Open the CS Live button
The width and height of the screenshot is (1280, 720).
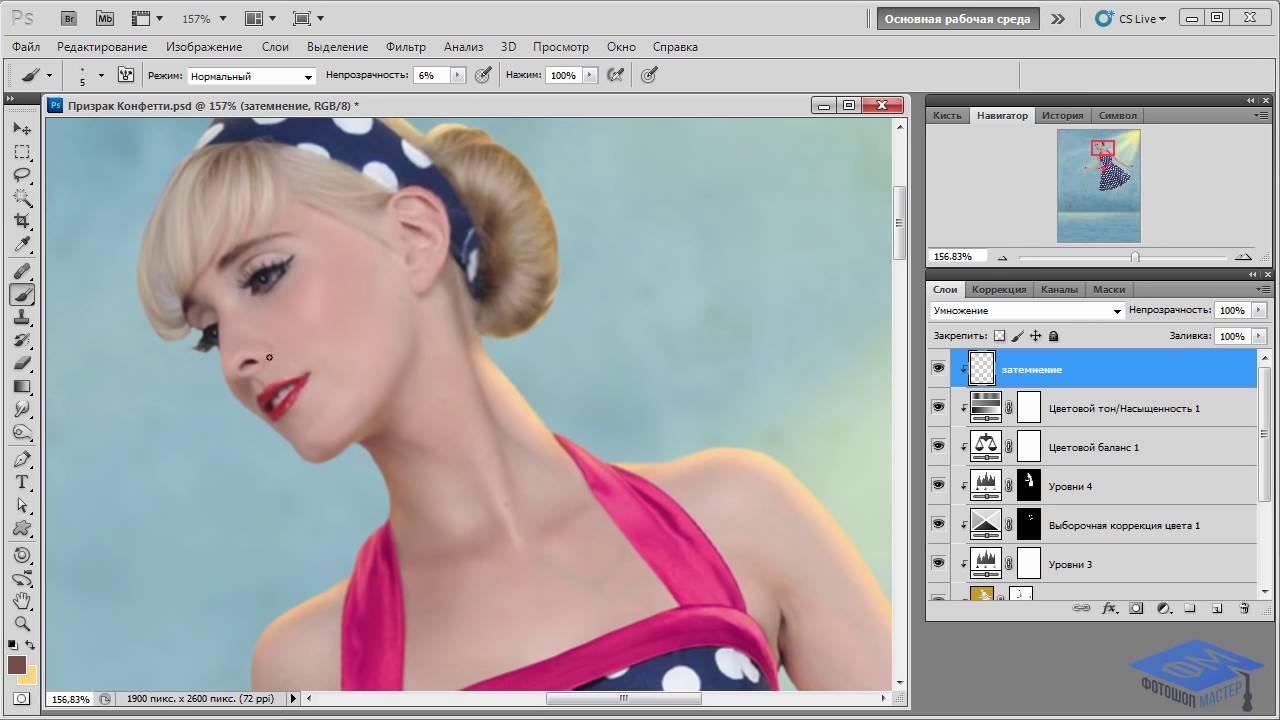1130,18
